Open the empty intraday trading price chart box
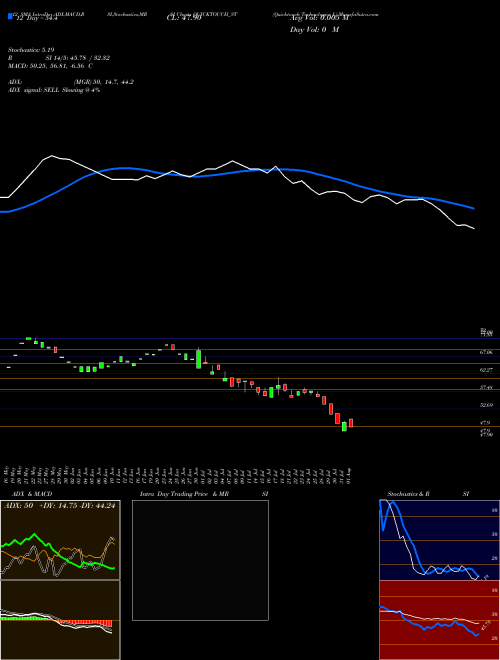500x660 pixels. [200, 560]
